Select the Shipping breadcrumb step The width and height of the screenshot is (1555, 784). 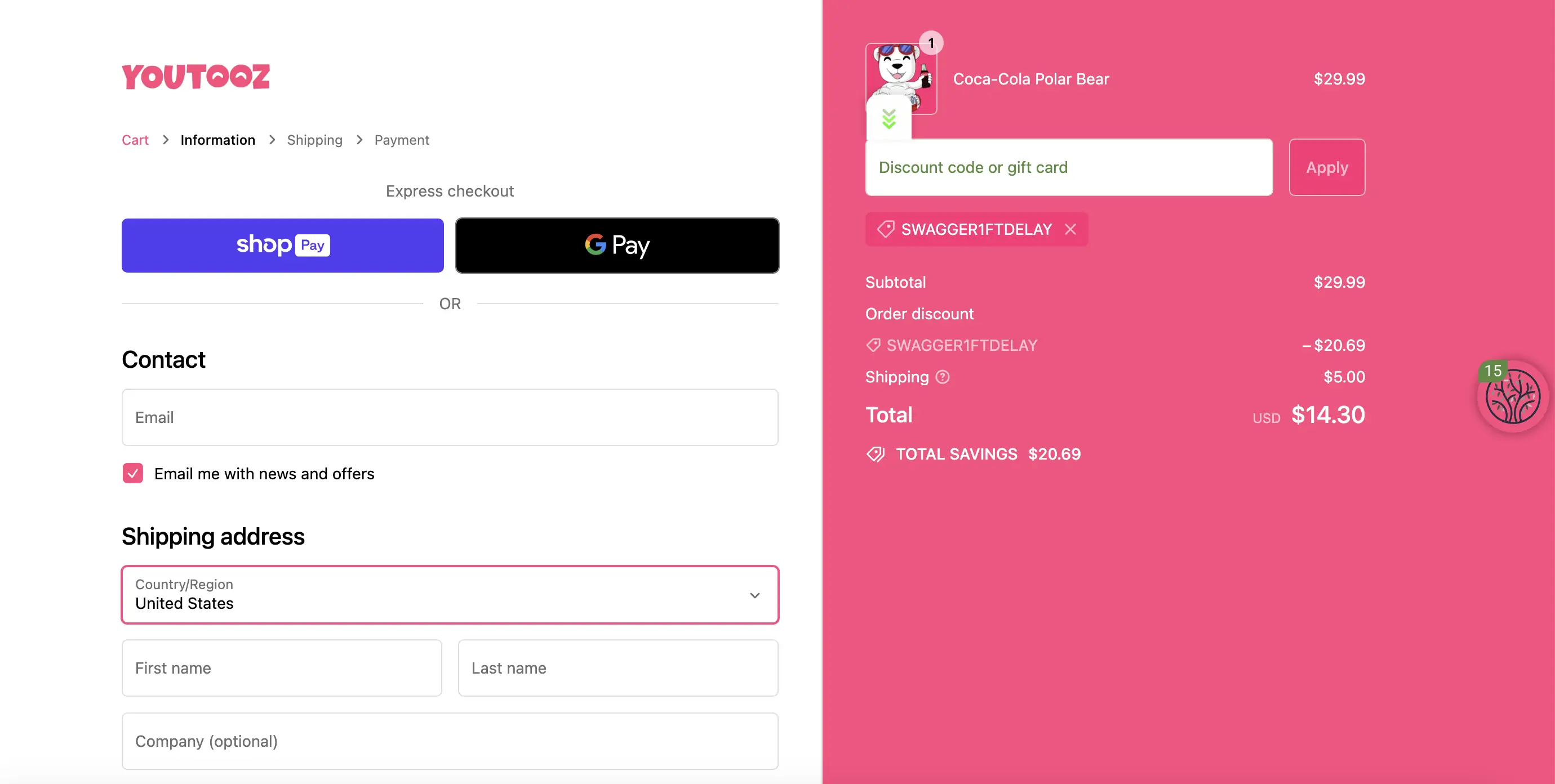314,140
